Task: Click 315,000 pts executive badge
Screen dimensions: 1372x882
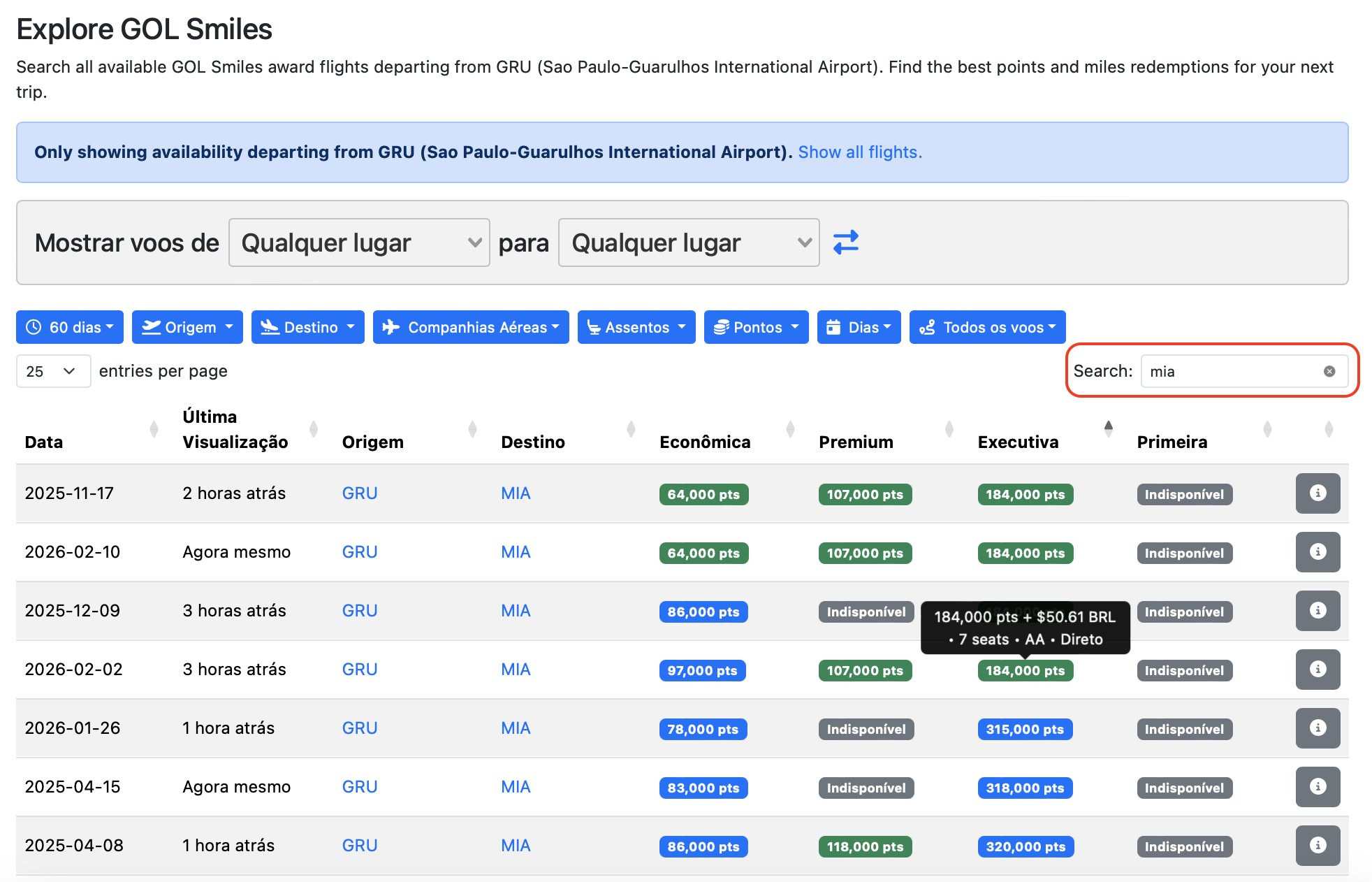Action: click(x=1025, y=729)
